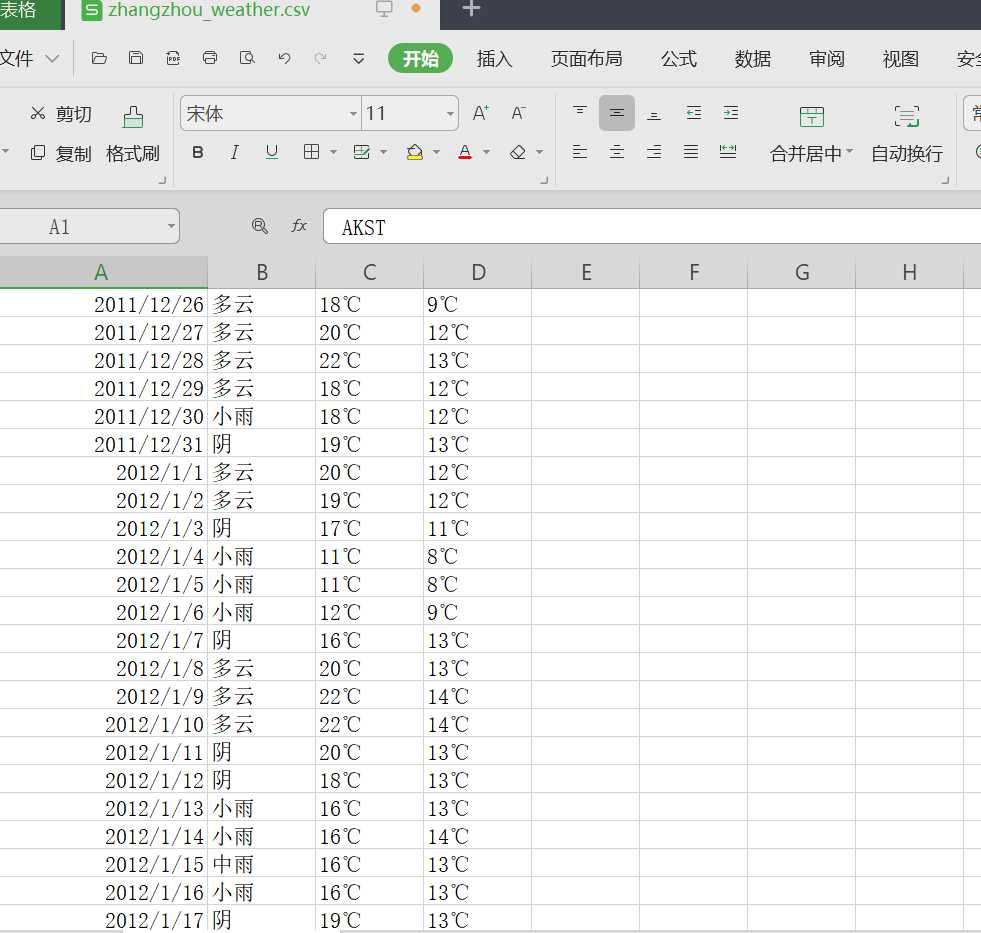Viewport: 981px width, 933px height.
Task: Open the 文件 File menu
Action: (28, 58)
